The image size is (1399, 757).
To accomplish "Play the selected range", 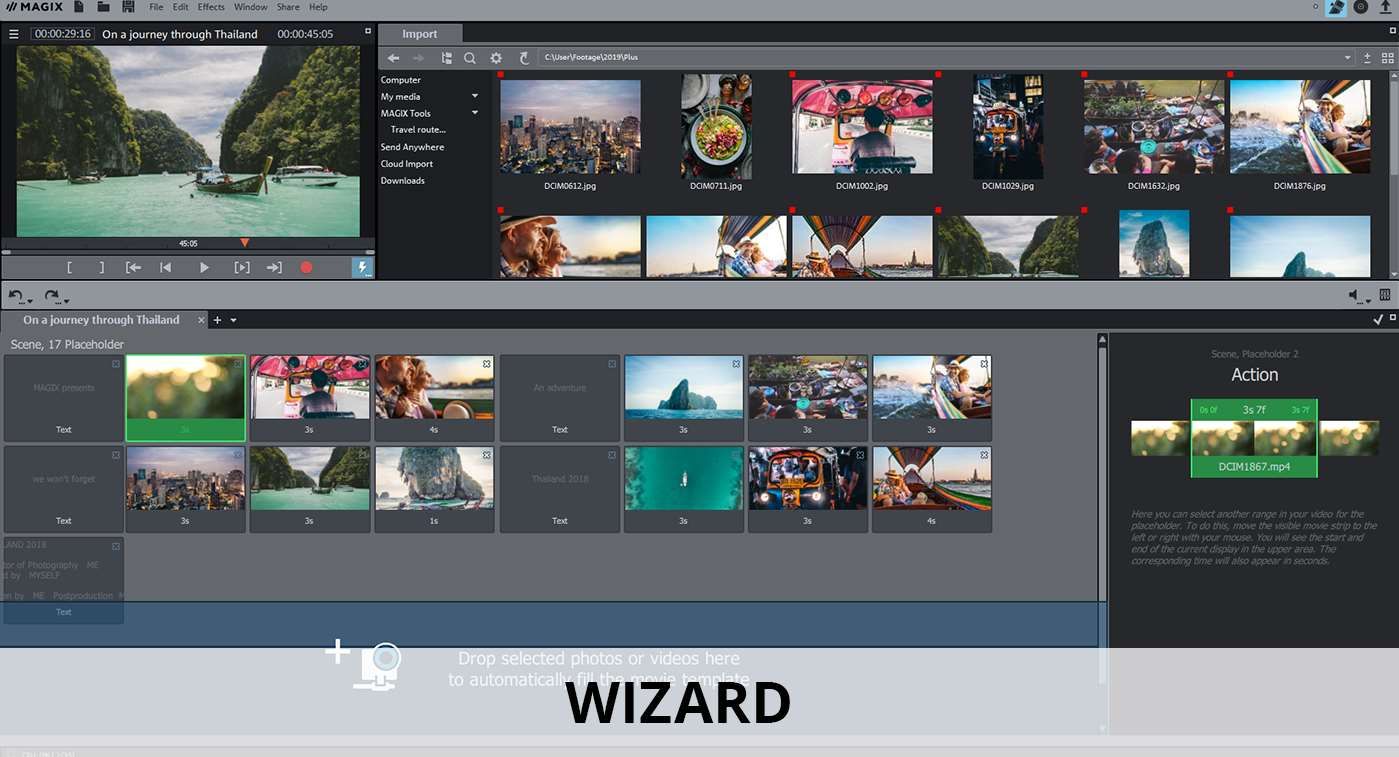I will (242, 268).
